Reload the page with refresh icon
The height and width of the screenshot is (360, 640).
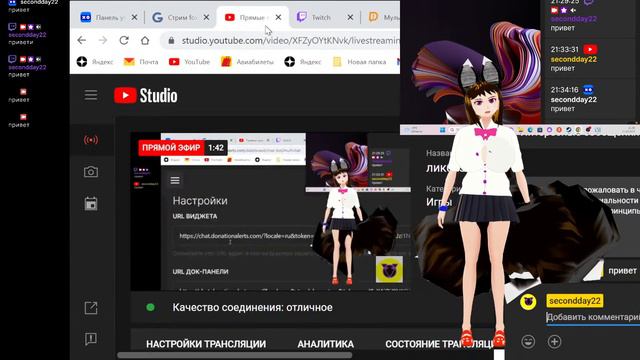click(124, 40)
